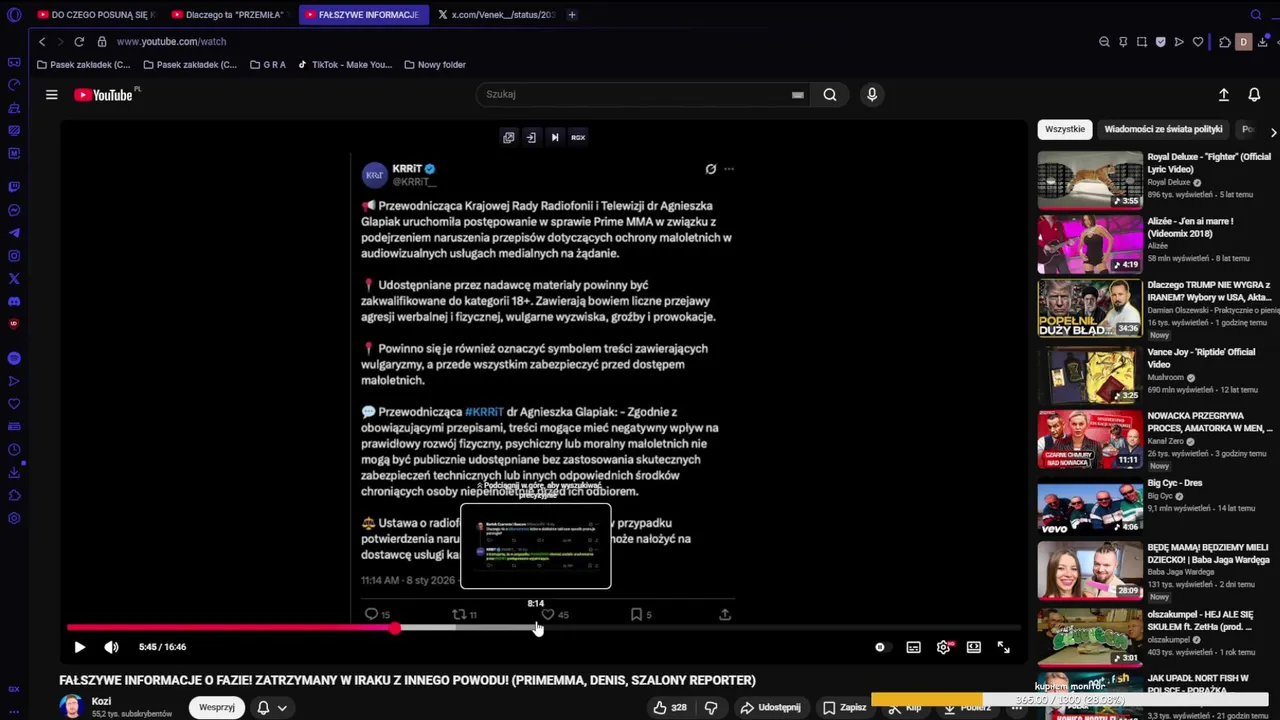Go back in browser history
Viewport: 1280px width, 720px height.
(42, 42)
